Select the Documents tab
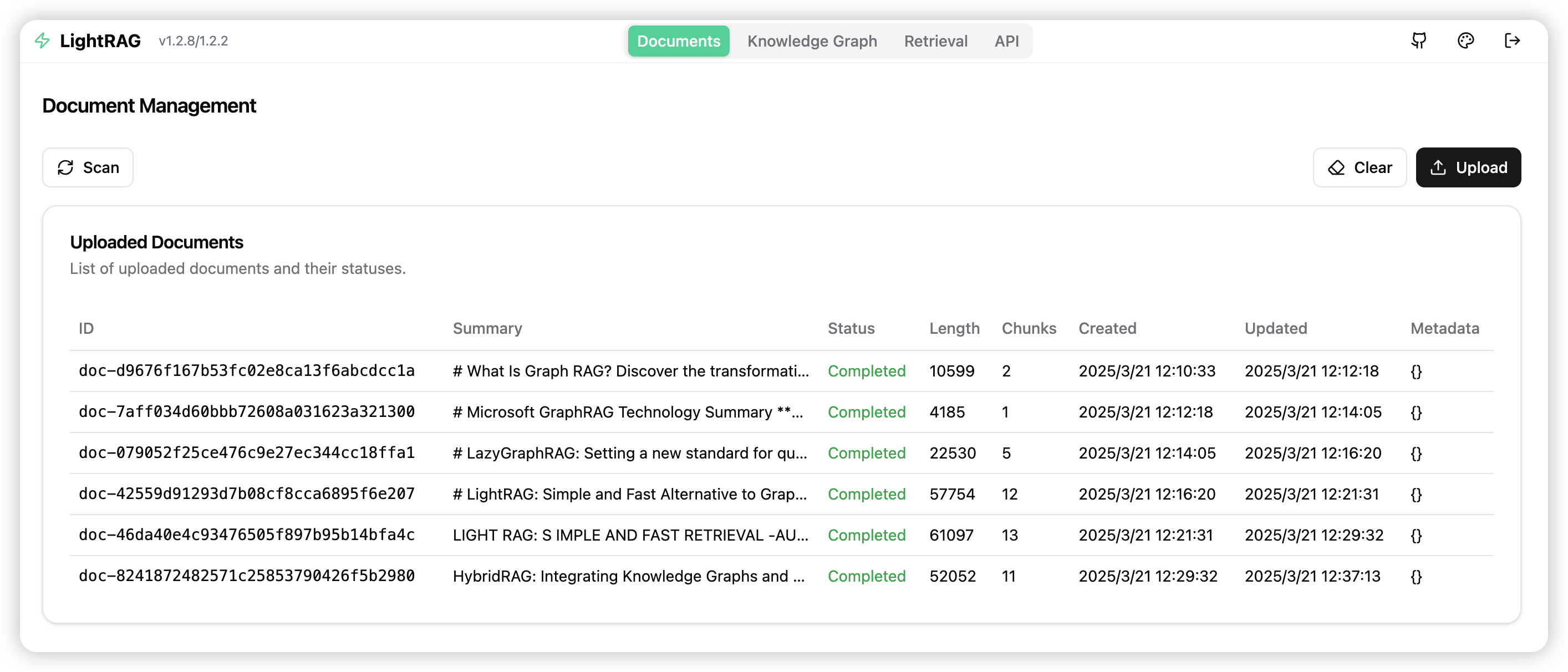Viewport: 1568px width, 672px height. click(678, 41)
